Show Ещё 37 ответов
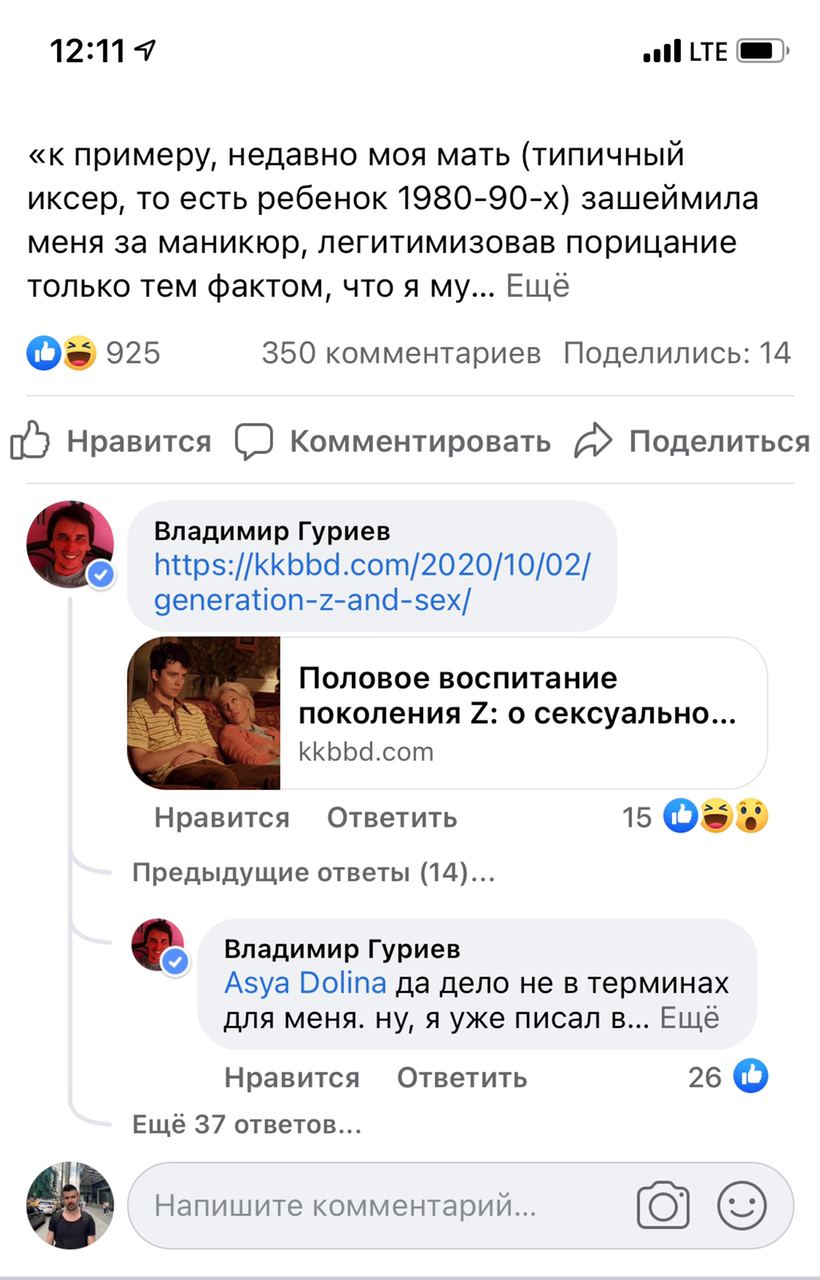This screenshot has width=820, height=1280. (246, 1125)
